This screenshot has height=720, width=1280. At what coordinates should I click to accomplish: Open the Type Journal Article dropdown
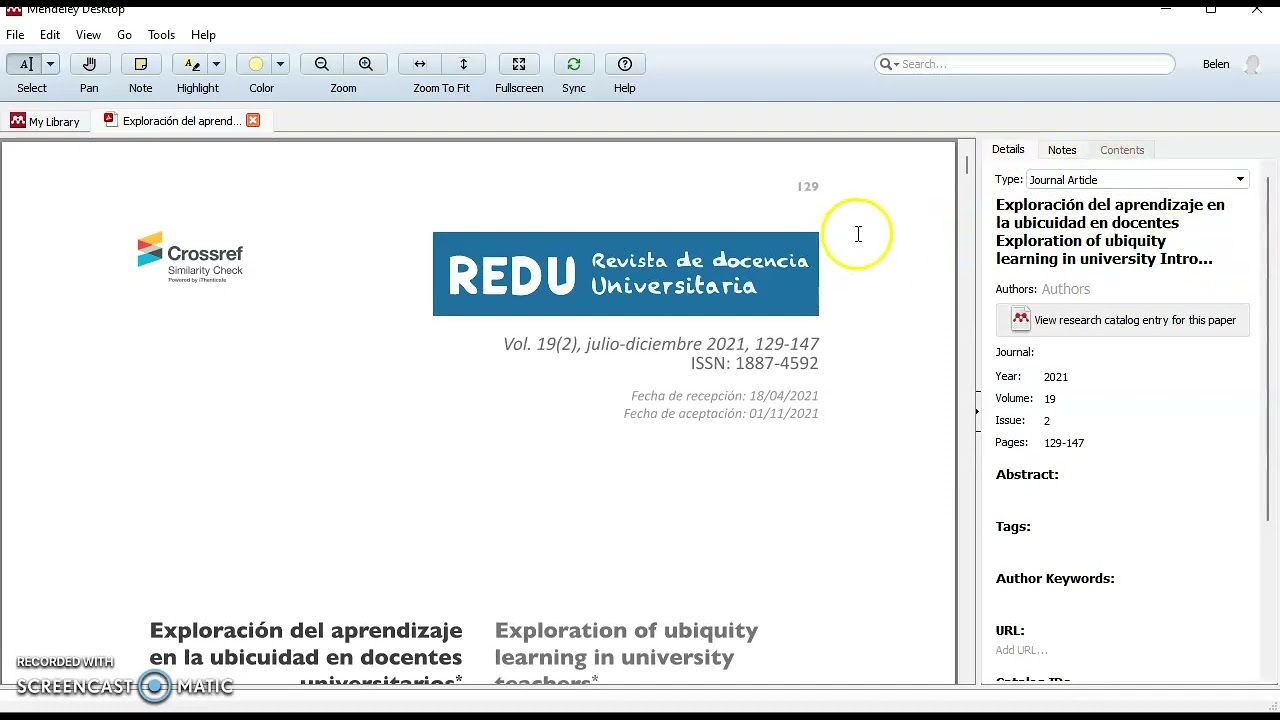pyautogui.click(x=1137, y=180)
